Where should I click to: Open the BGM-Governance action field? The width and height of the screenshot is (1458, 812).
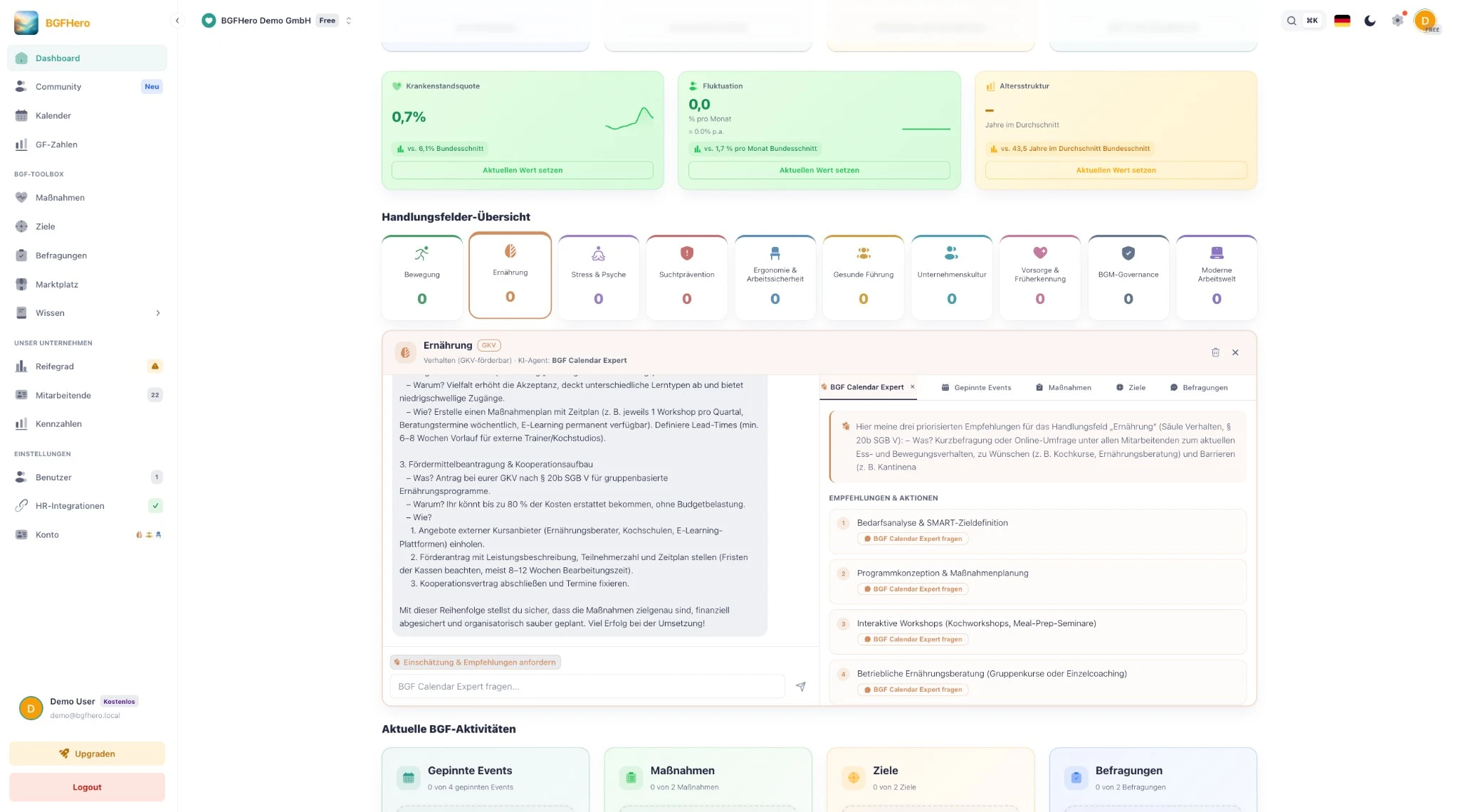[x=1128, y=278]
